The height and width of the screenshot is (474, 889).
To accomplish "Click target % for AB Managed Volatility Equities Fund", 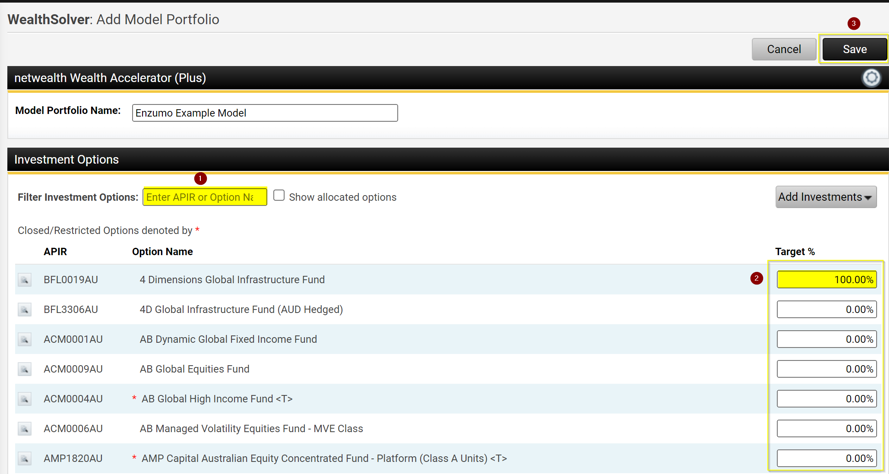I will click(826, 428).
